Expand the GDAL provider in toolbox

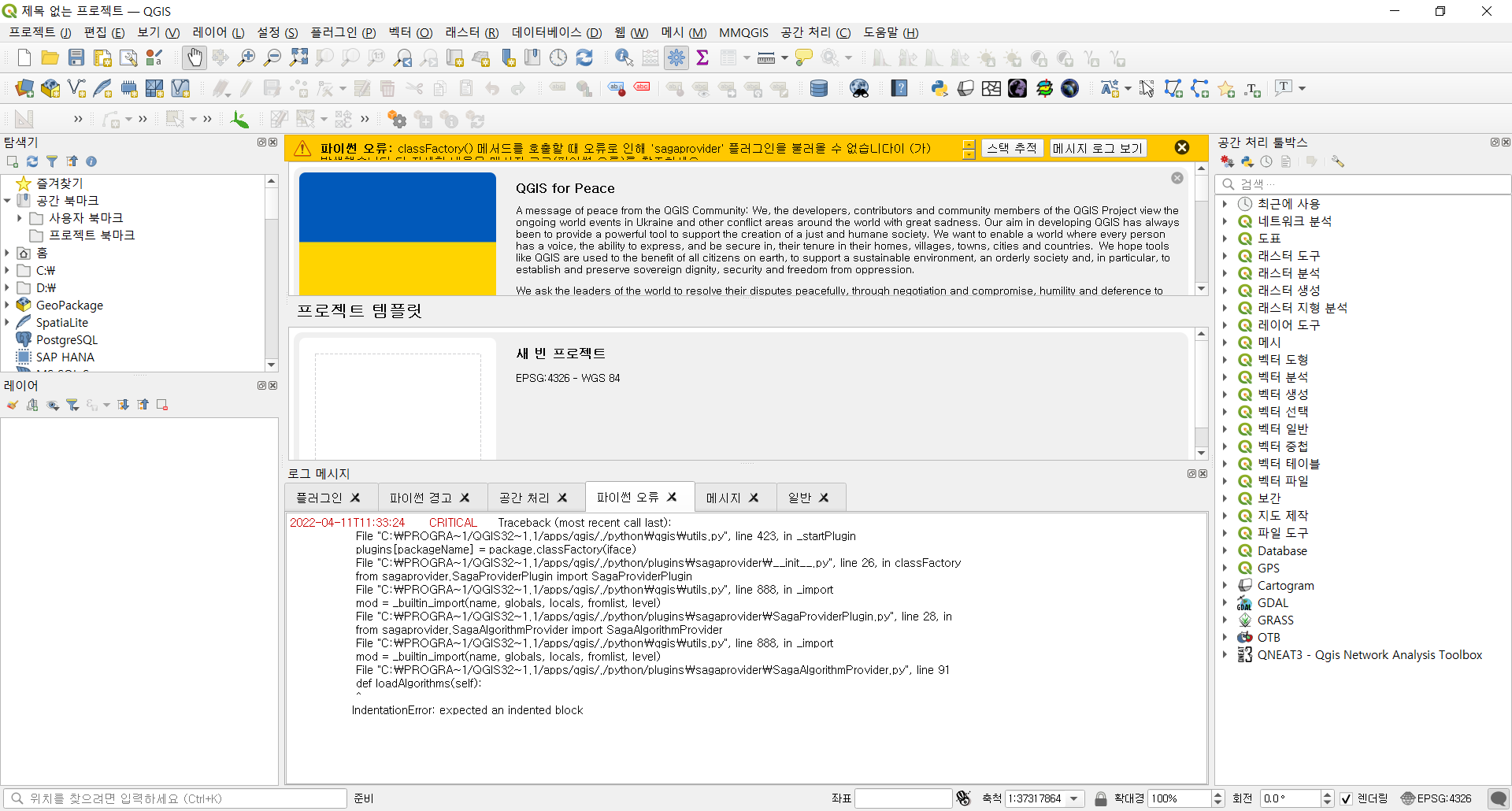coord(1225,602)
